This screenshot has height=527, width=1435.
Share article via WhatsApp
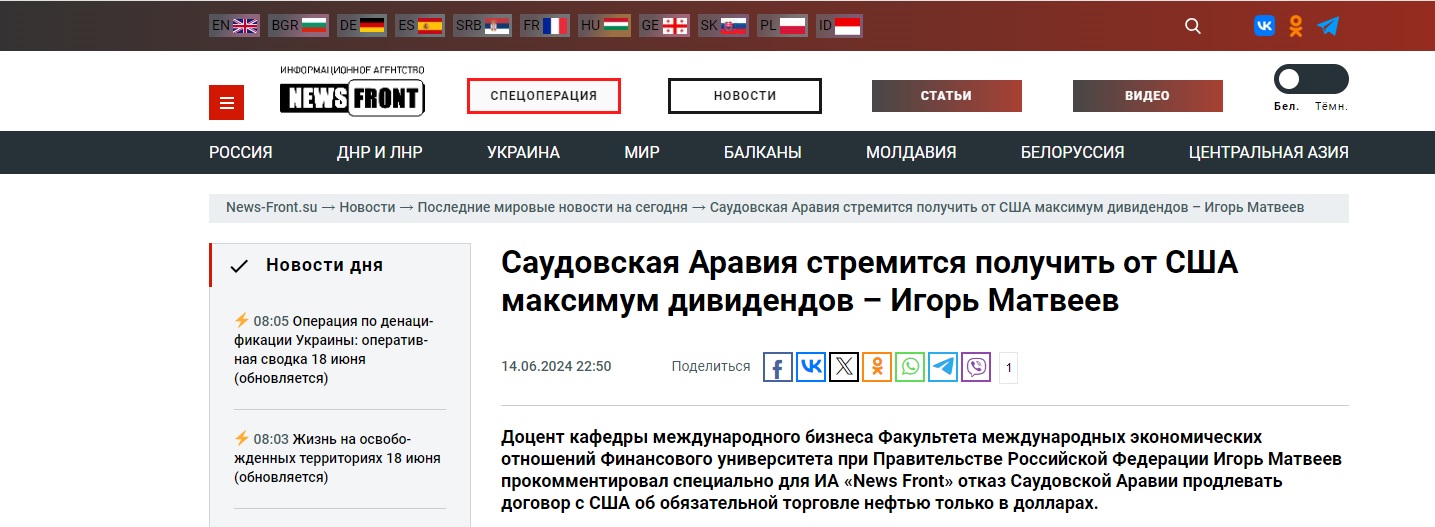pyautogui.click(x=910, y=367)
